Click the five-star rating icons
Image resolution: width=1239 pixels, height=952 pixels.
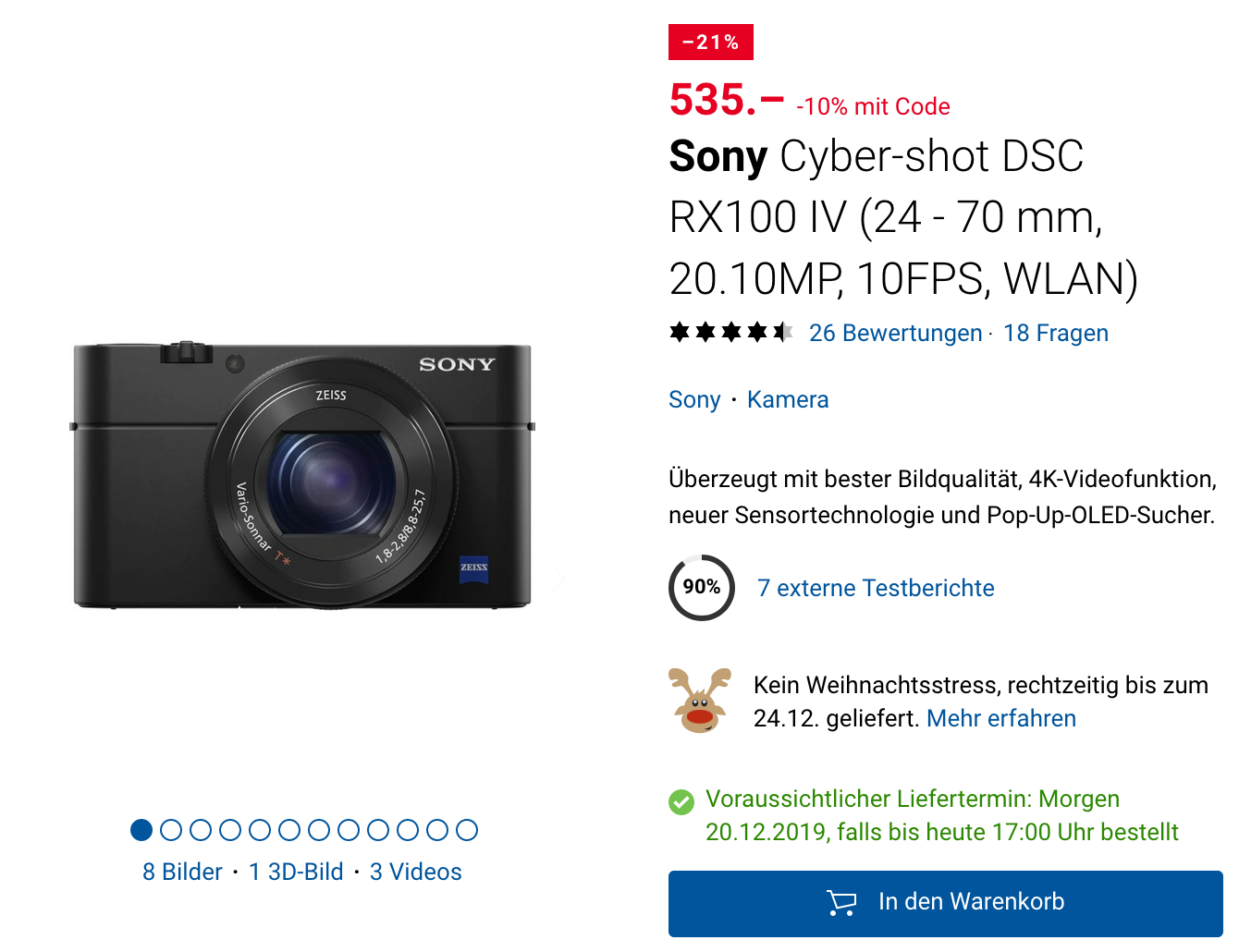730,332
